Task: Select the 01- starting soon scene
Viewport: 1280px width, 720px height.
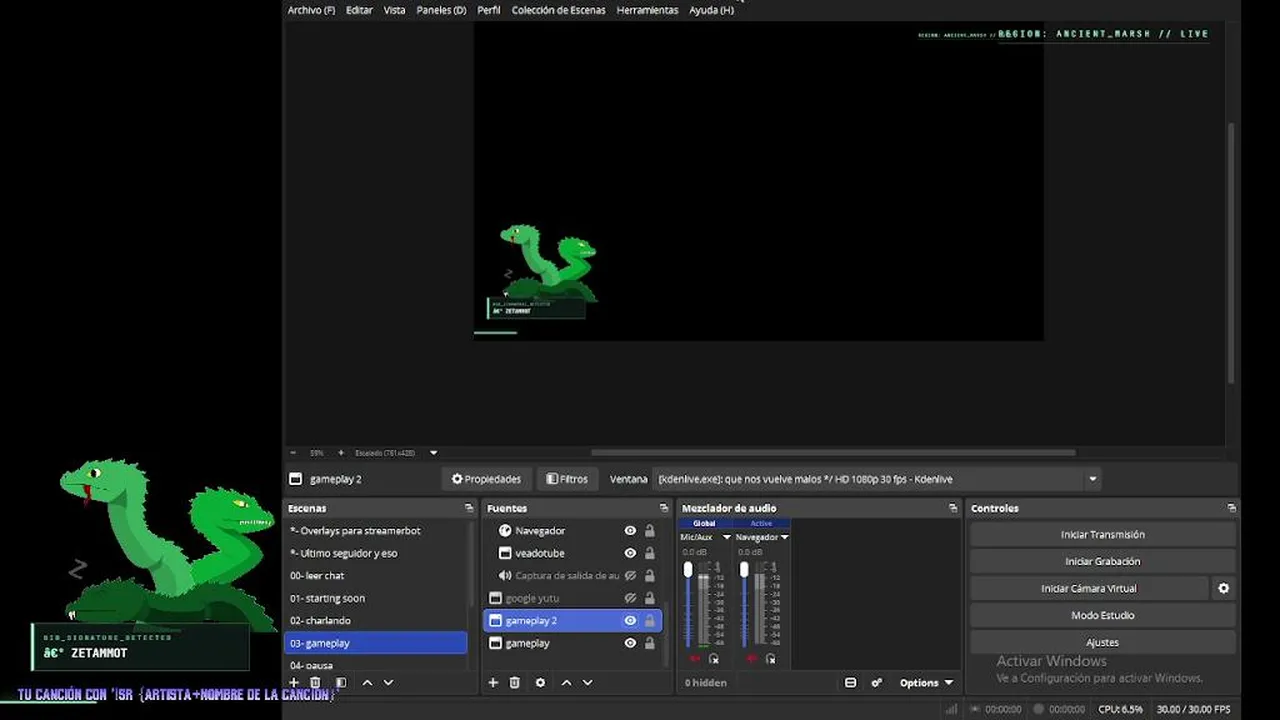Action: [376, 598]
